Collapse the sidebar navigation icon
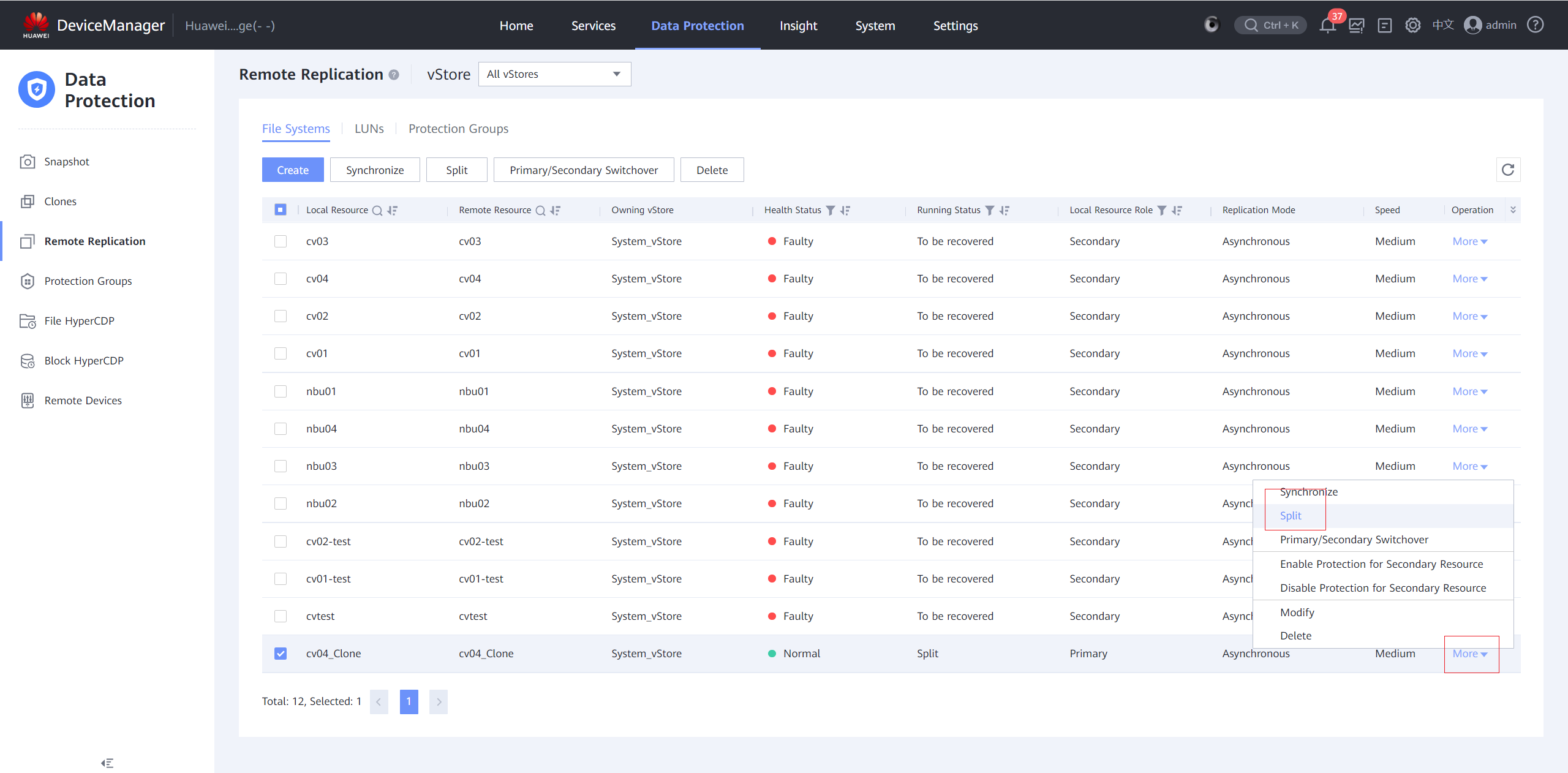 click(x=107, y=763)
